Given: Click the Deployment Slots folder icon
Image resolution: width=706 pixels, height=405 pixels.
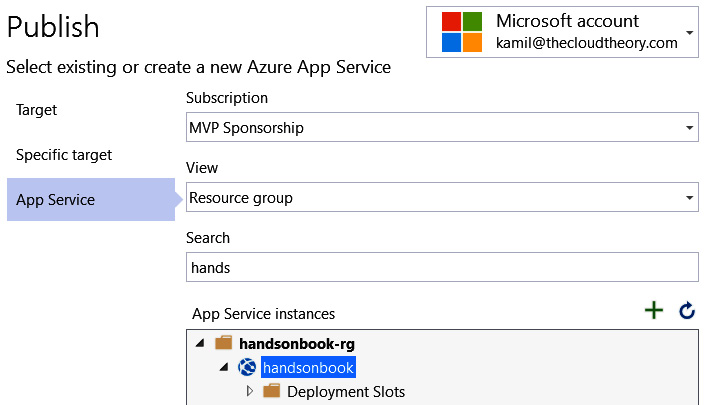Looking at the screenshot, I should pos(272,391).
